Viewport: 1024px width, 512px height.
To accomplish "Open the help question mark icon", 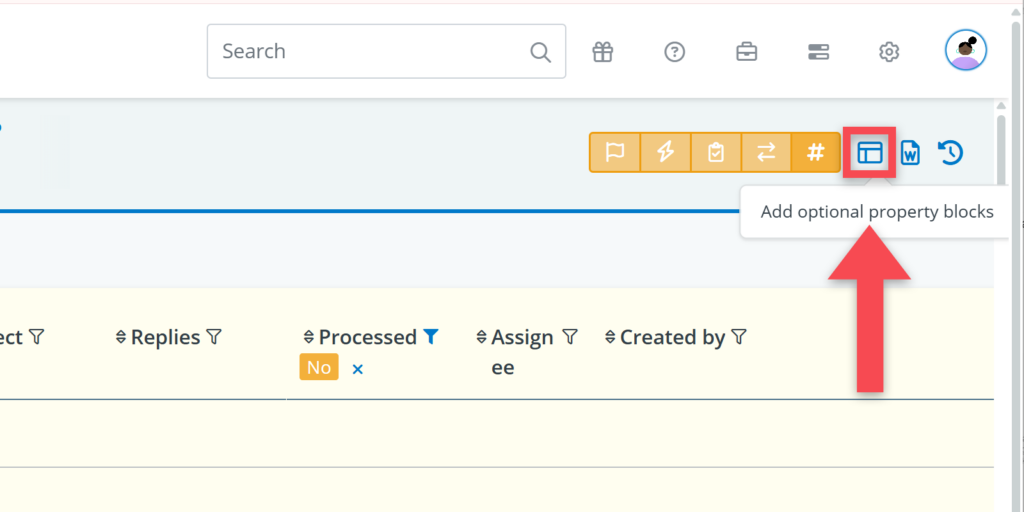I will click(x=675, y=52).
